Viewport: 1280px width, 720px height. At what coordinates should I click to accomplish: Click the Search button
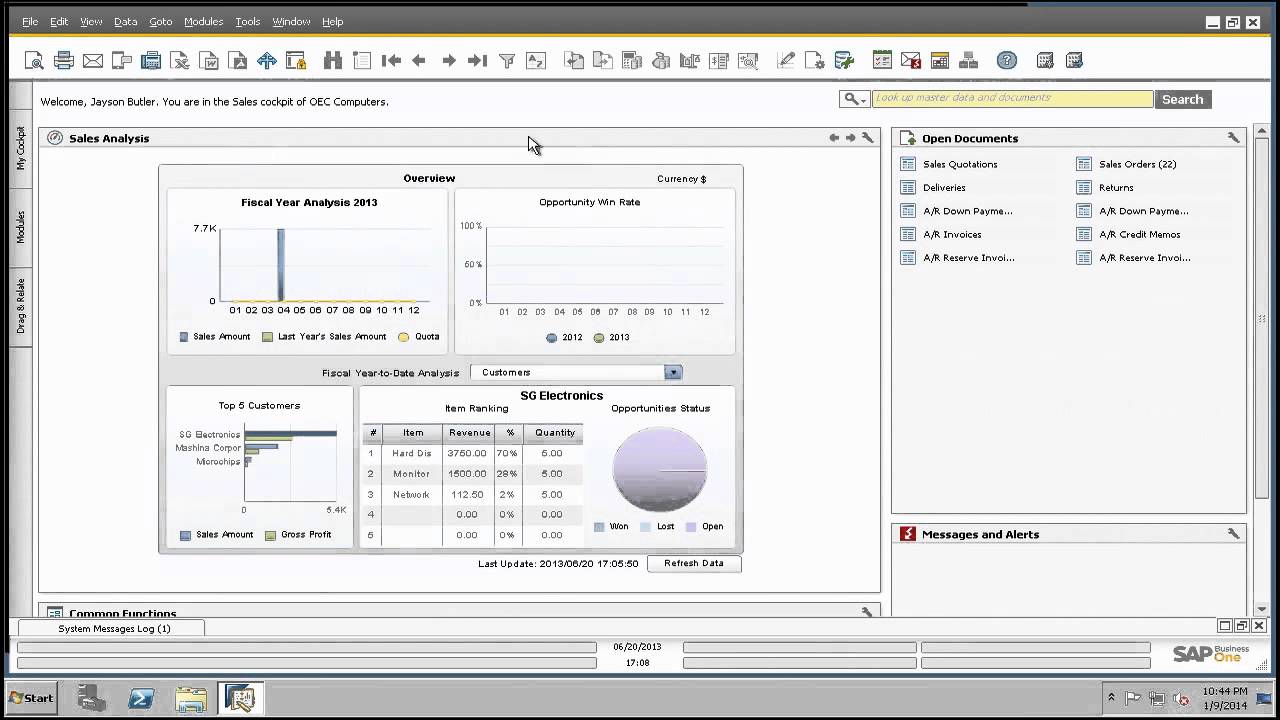pyautogui.click(x=1182, y=99)
